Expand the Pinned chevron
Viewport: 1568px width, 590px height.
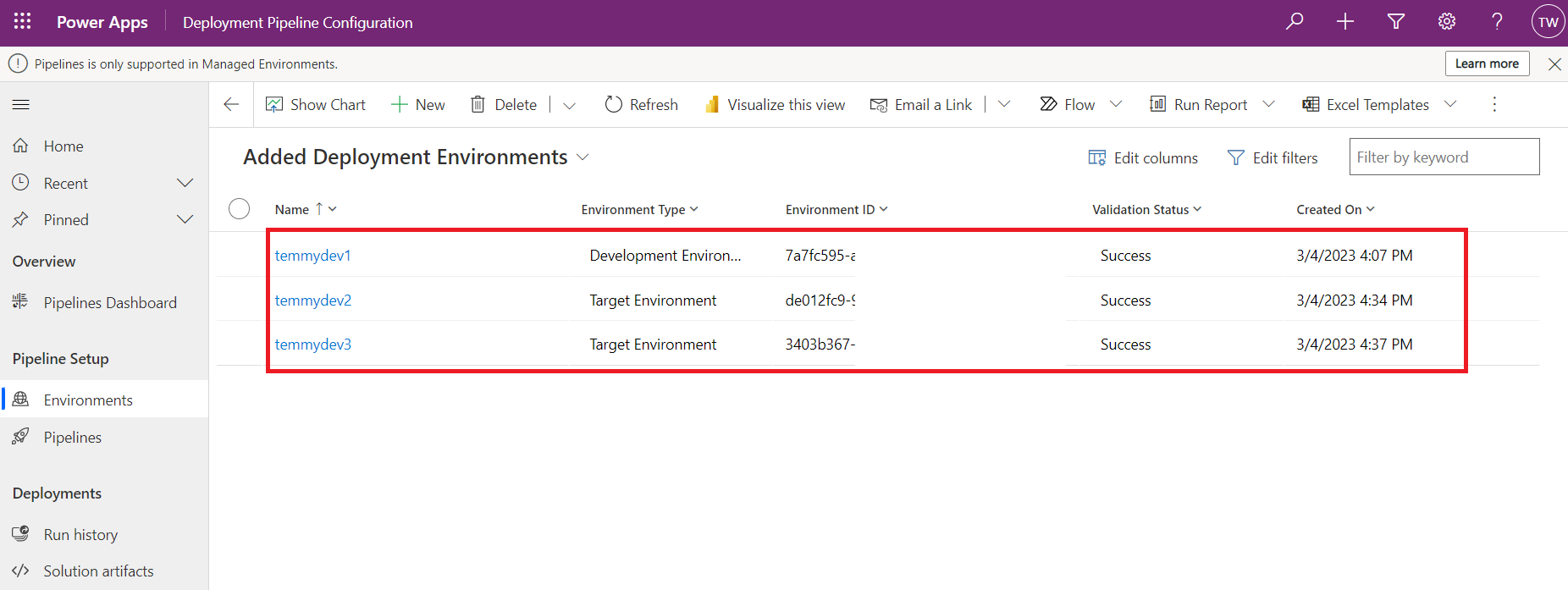(x=185, y=219)
